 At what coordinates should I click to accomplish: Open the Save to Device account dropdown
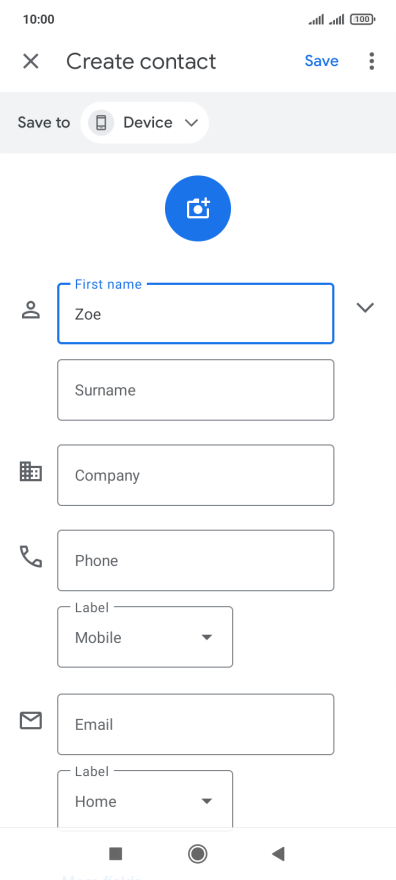(145, 122)
